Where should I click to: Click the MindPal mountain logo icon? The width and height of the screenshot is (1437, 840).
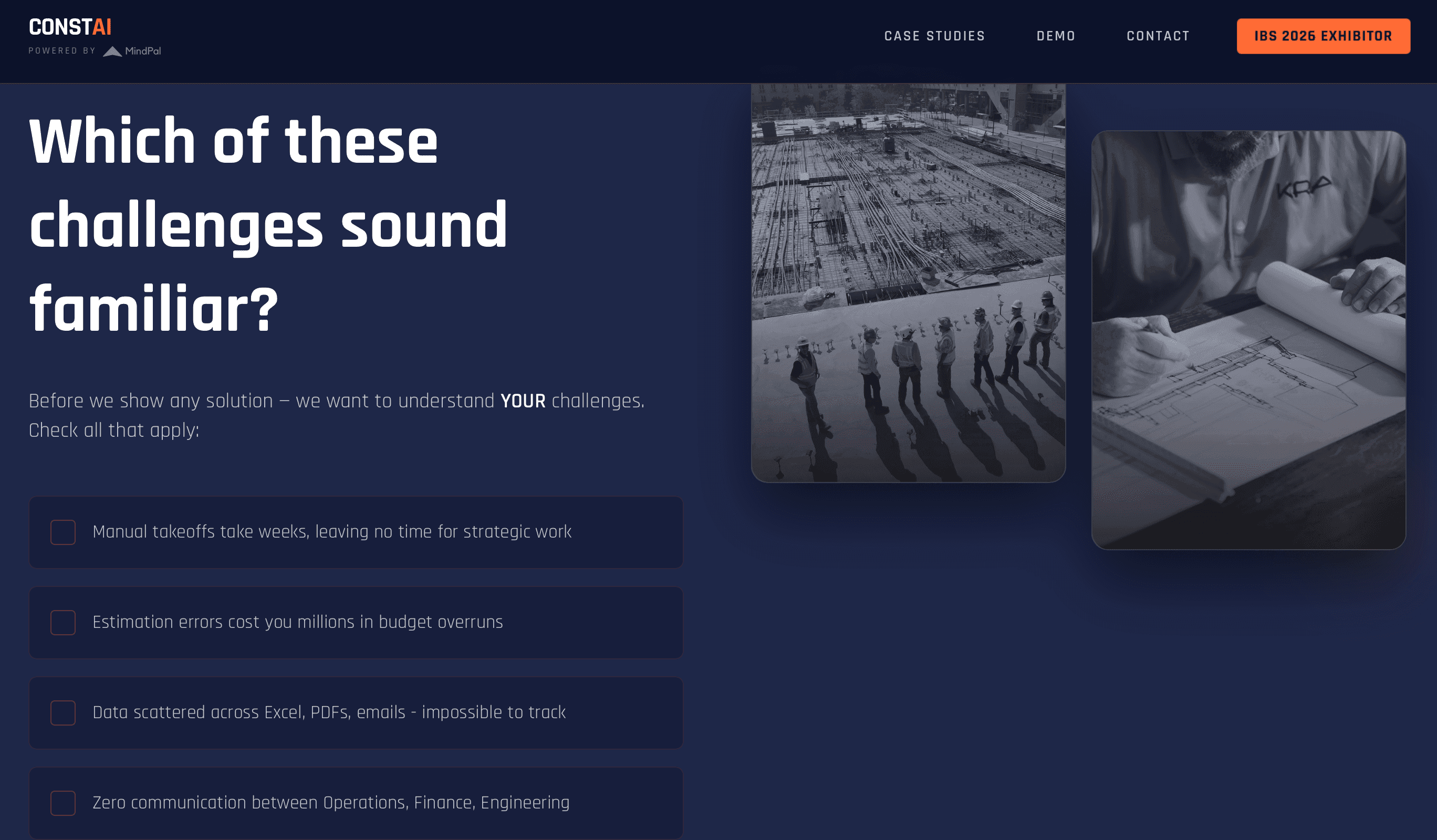click(112, 51)
